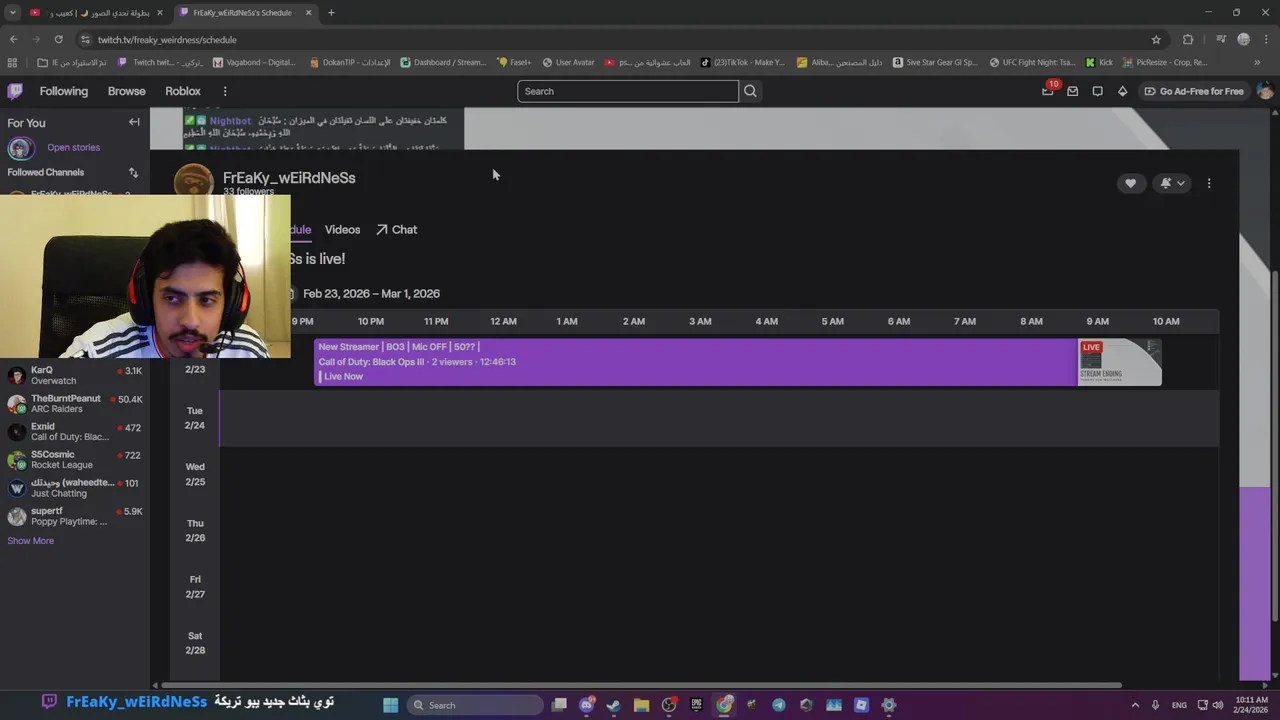Open Discord from the taskbar
The height and width of the screenshot is (720, 1280).
587,705
